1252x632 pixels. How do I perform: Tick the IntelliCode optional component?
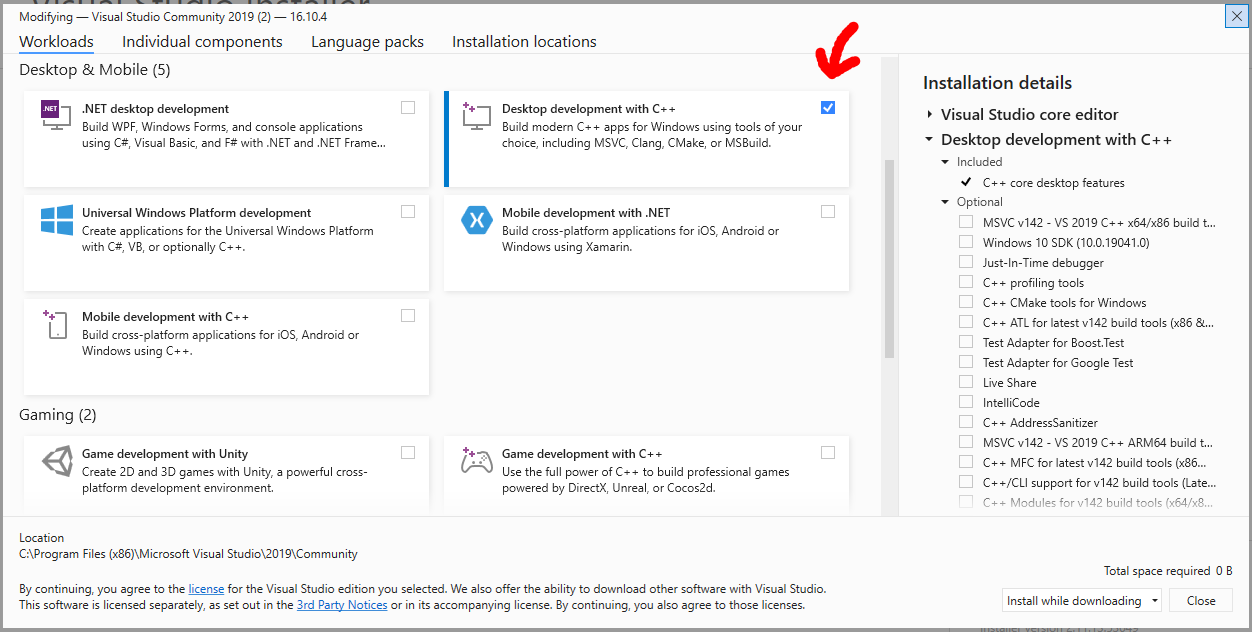(966, 402)
